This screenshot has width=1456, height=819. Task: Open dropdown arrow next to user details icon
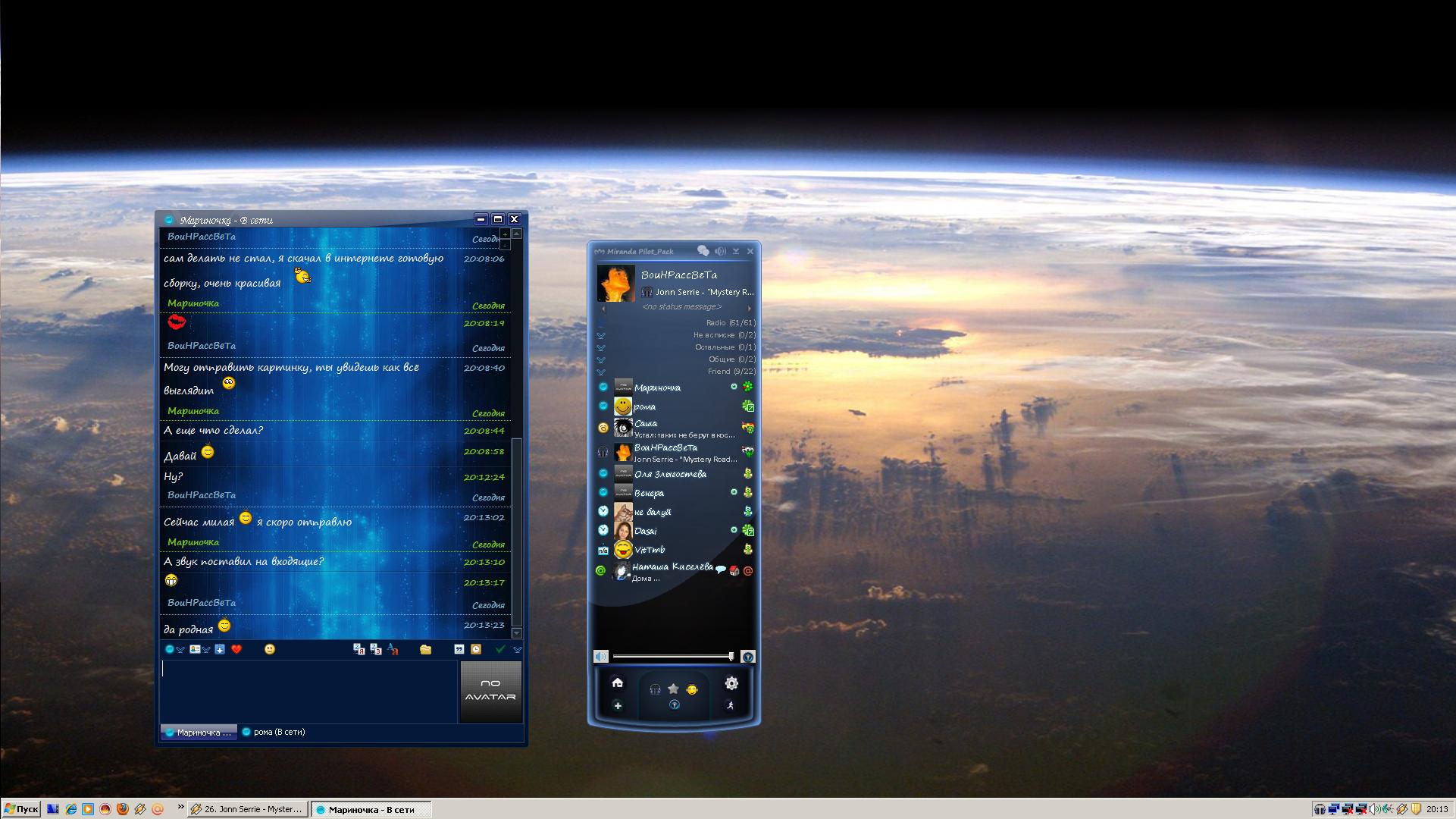(x=206, y=650)
